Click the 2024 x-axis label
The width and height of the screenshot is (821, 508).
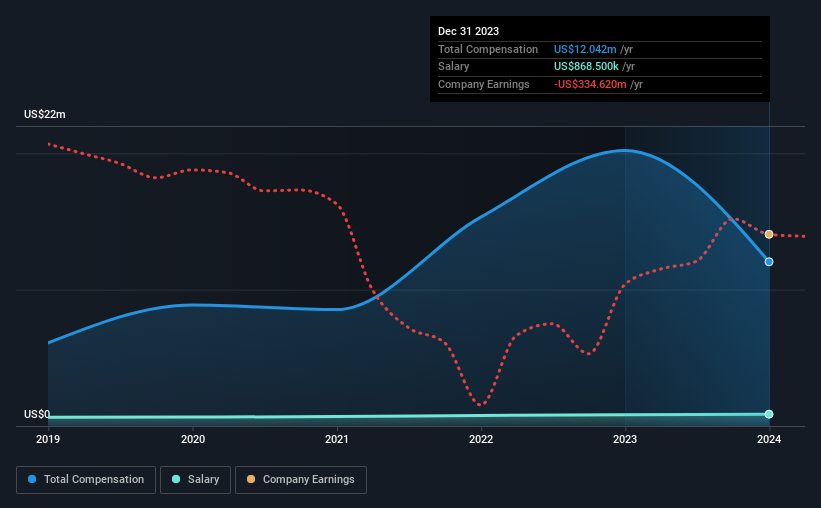point(769,439)
